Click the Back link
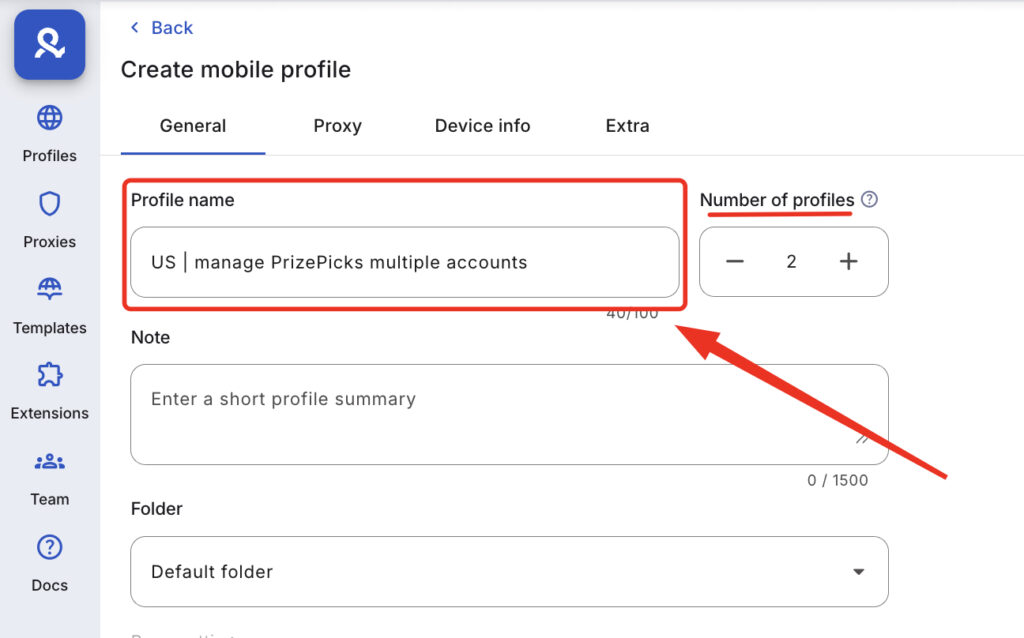Viewport: 1024px width, 638px height. point(160,28)
